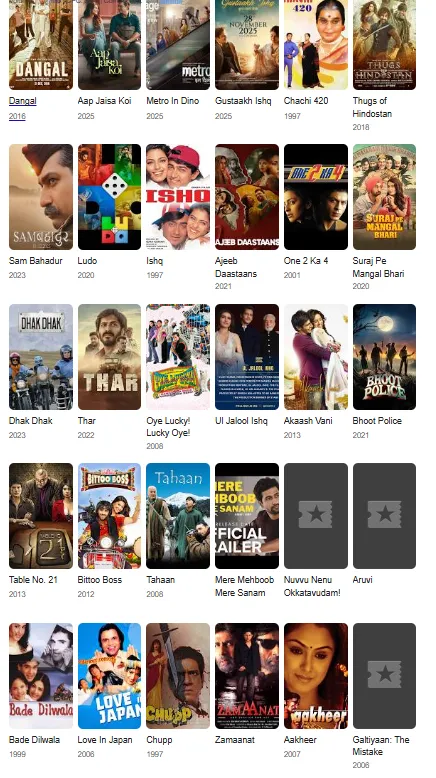436x778 pixels.
Task: Open the Chachi 420 poster
Action: coord(315,45)
